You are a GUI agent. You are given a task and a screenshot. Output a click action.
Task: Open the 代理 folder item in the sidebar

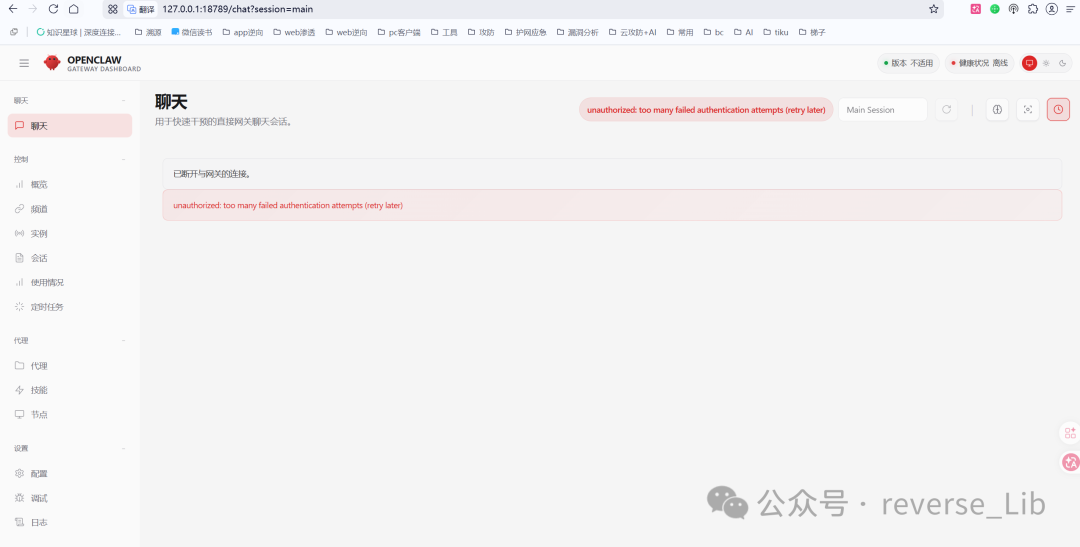[x=70, y=366]
